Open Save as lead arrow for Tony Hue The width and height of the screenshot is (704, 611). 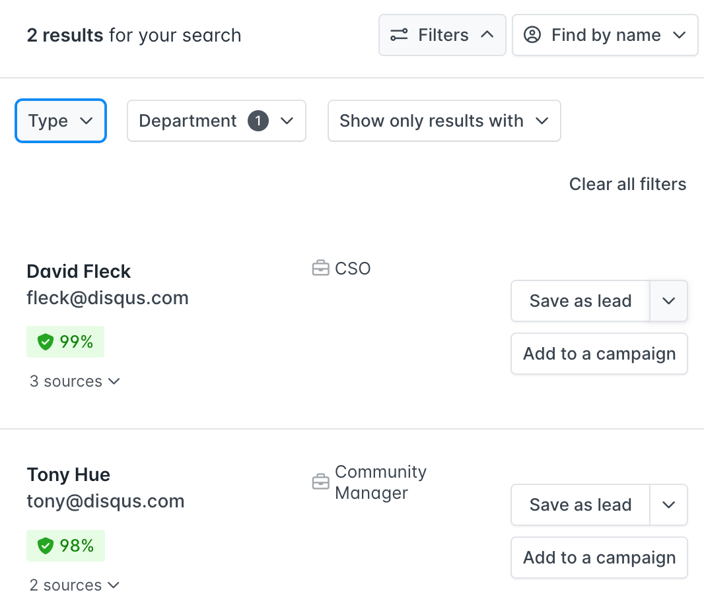669,505
